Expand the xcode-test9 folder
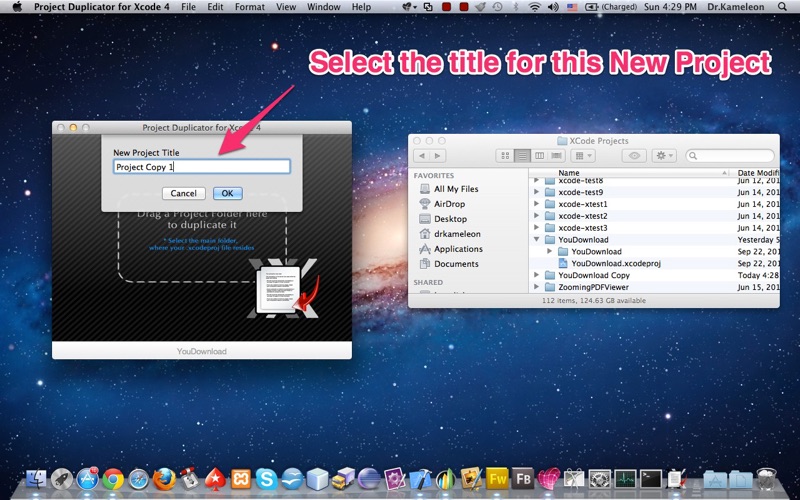This screenshot has height=500, width=800. [536, 192]
